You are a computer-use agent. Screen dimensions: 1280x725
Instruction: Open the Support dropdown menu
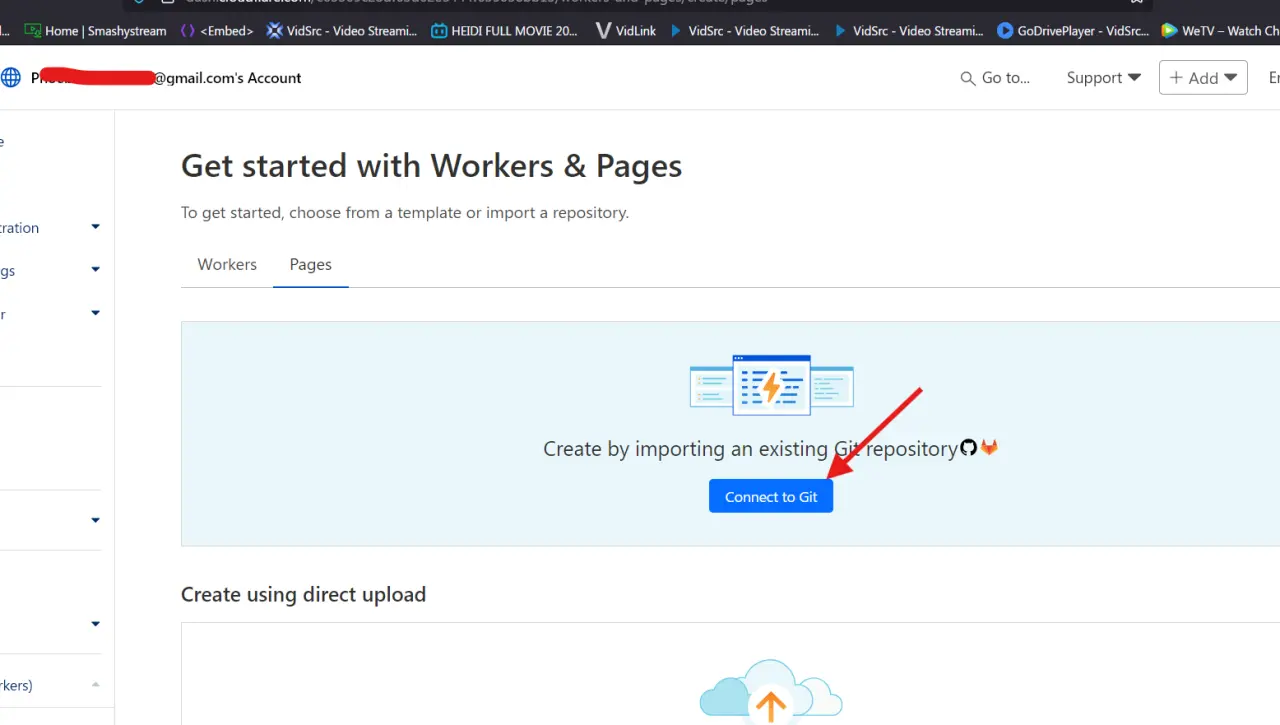point(1104,78)
